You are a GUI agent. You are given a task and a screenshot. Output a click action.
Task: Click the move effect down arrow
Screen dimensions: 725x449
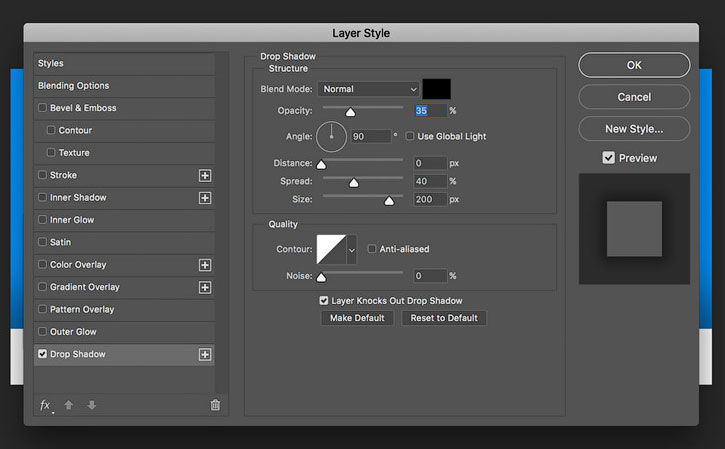pos(92,405)
